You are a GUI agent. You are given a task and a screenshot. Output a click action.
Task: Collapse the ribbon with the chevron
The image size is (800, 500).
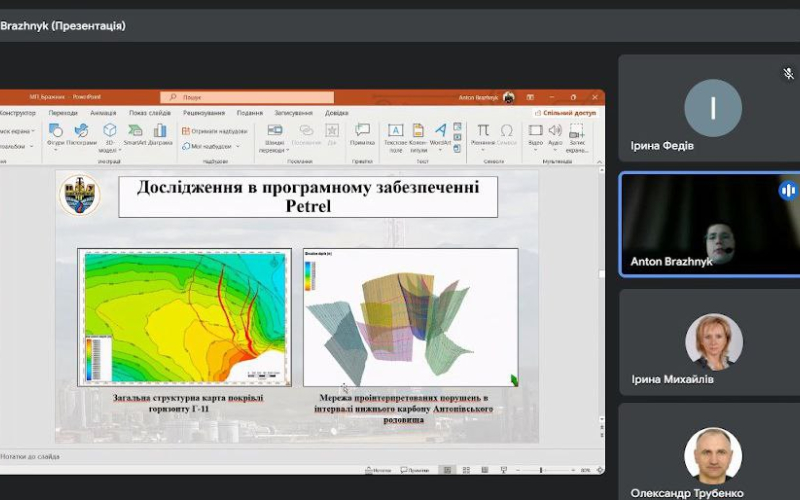tap(599, 162)
